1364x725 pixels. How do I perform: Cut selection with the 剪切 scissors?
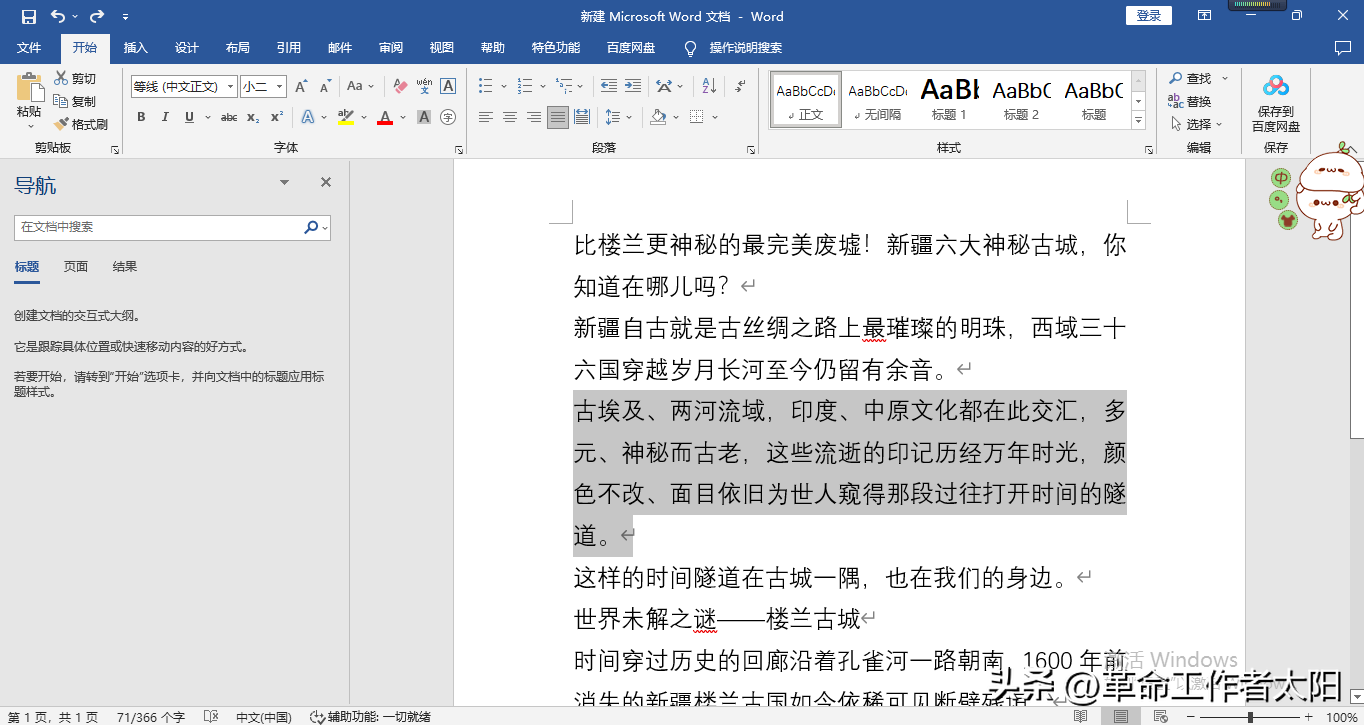(x=75, y=78)
